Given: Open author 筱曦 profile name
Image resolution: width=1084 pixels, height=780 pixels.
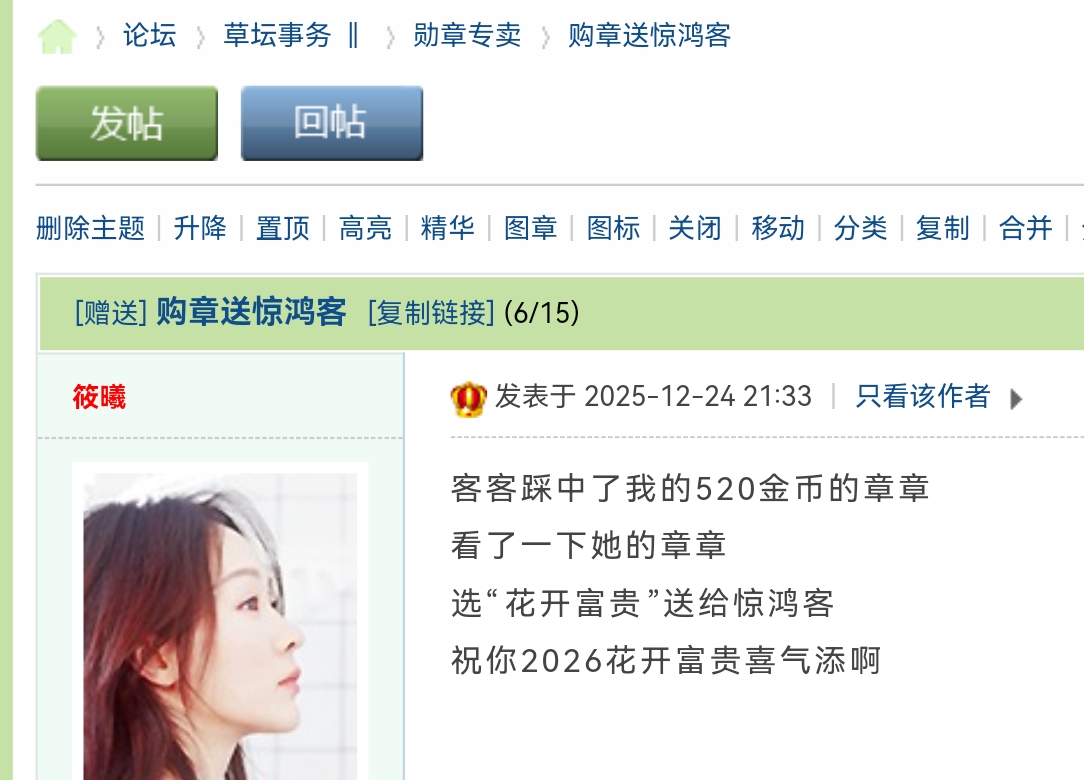Looking at the screenshot, I should click(x=99, y=397).
